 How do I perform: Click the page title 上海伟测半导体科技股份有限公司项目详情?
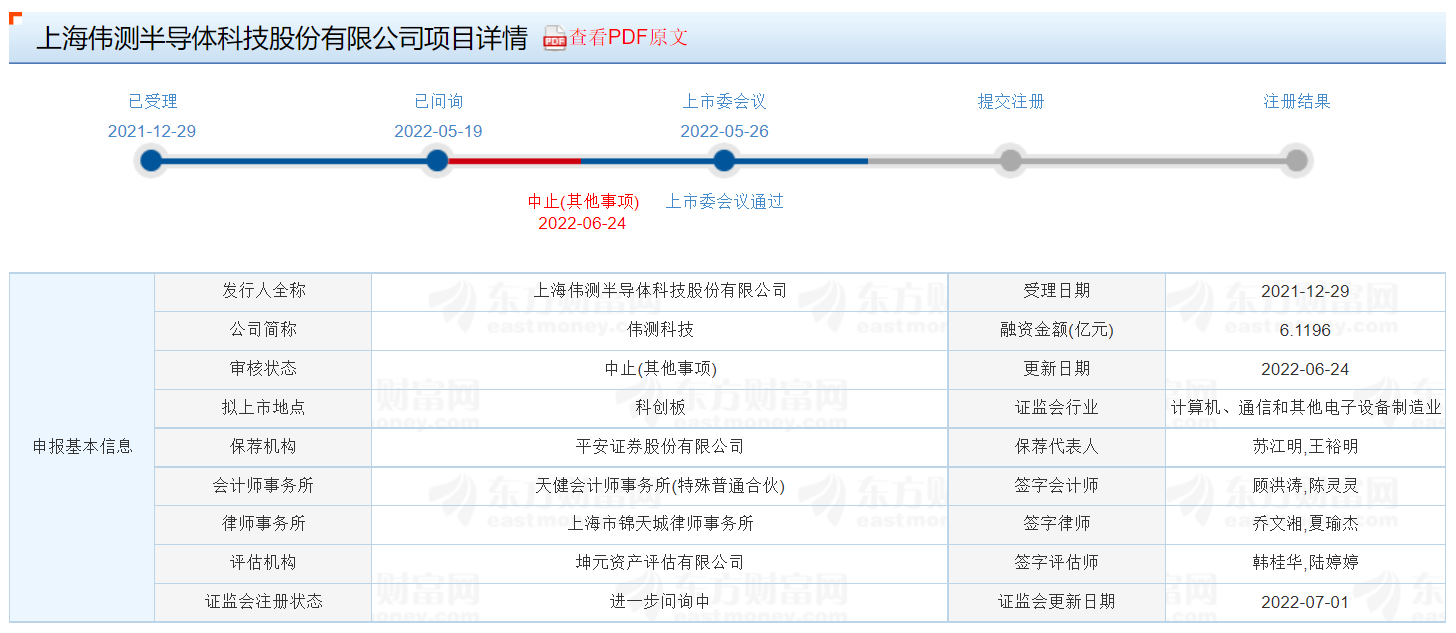[282, 38]
